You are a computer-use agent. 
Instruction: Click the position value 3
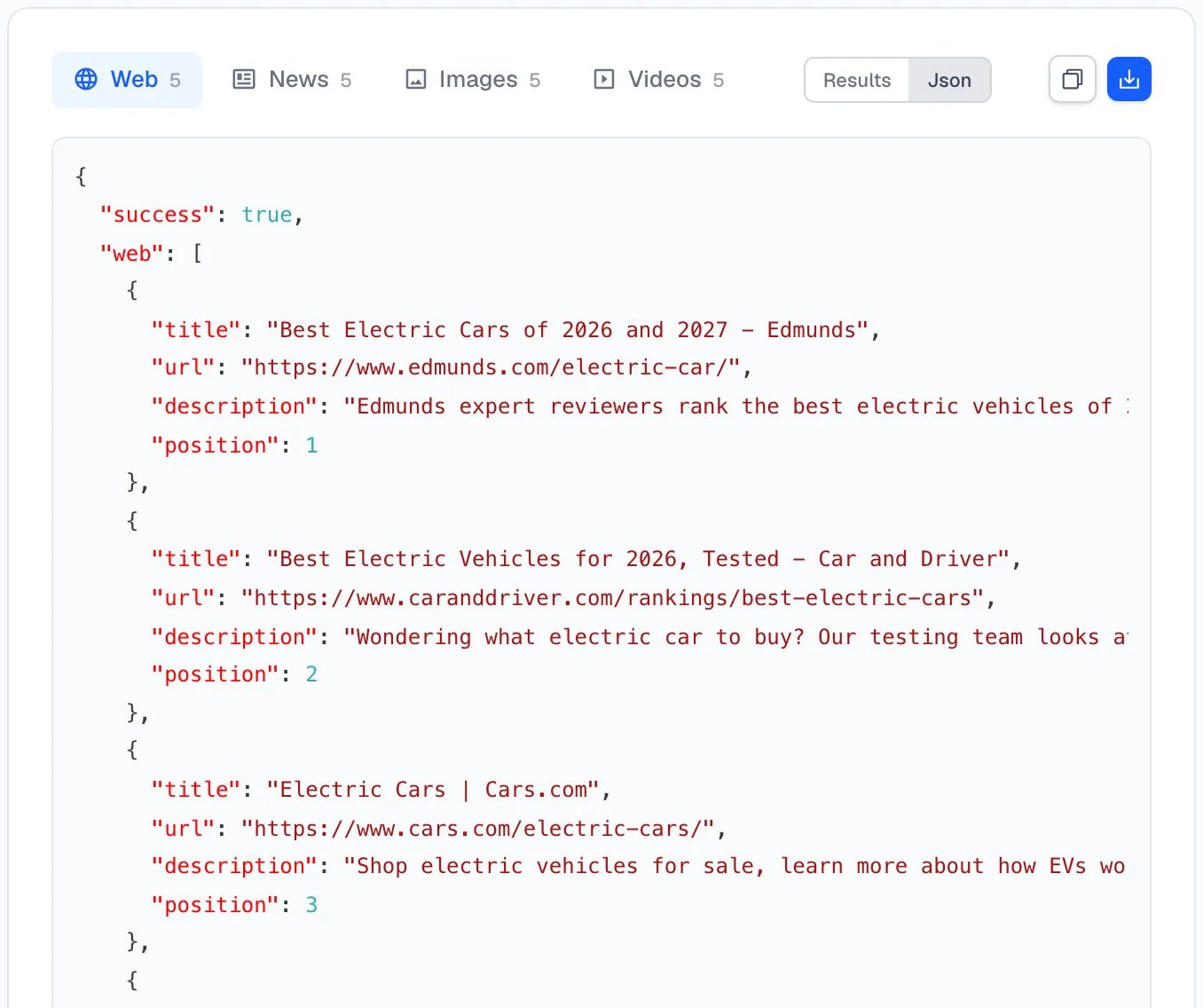point(311,905)
